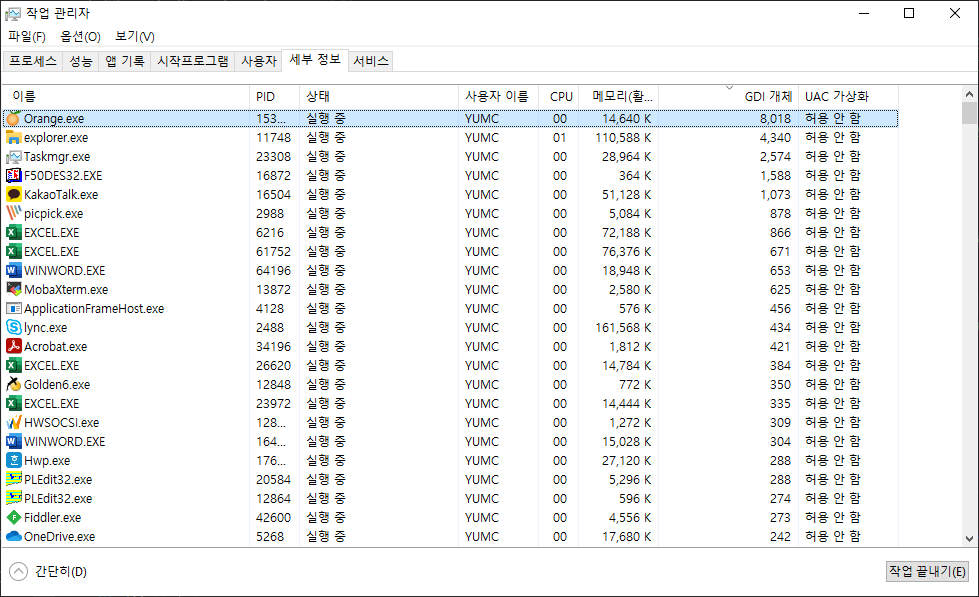The width and height of the screenshot is (979, 597).
Task: Click the MobaXterm.exe icon
Action: pos(13,290)
